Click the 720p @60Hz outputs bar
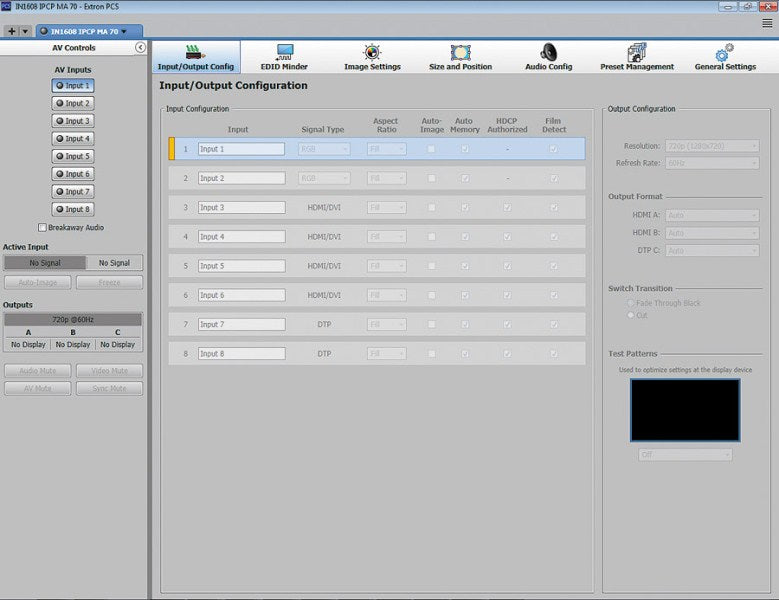779x600 pixels. [73, 319]
